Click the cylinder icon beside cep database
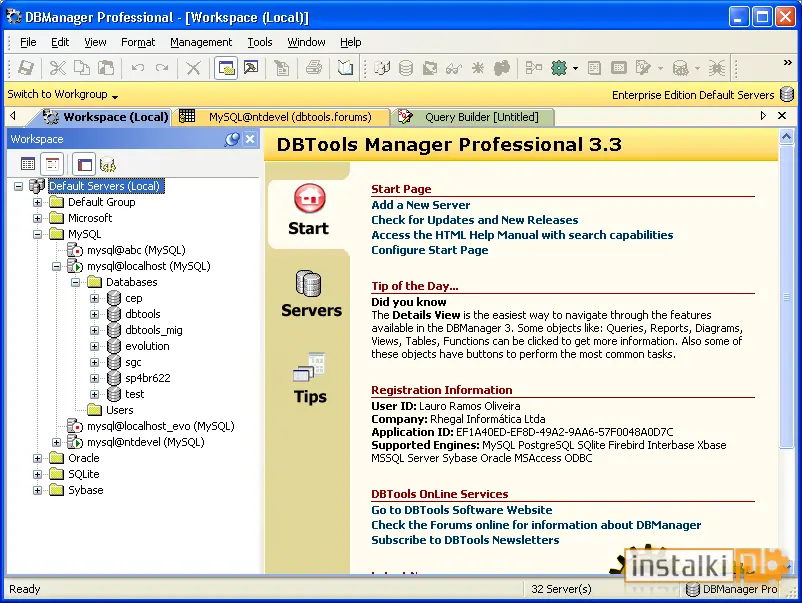The image size is (802, 603). click(x=114, y=298)
